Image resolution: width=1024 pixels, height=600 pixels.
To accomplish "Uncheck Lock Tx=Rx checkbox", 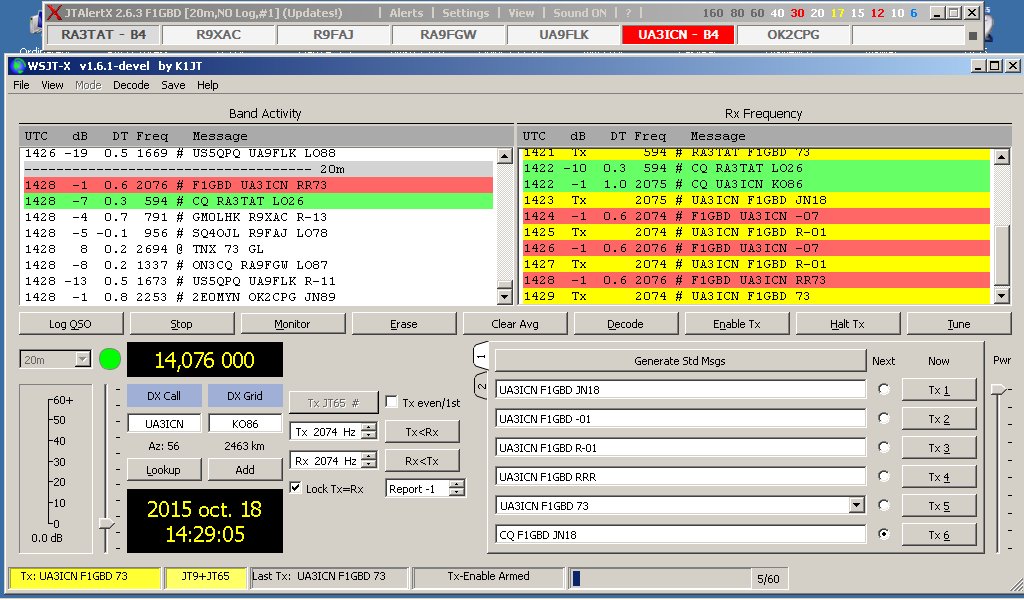I will [x=296, y=488].
